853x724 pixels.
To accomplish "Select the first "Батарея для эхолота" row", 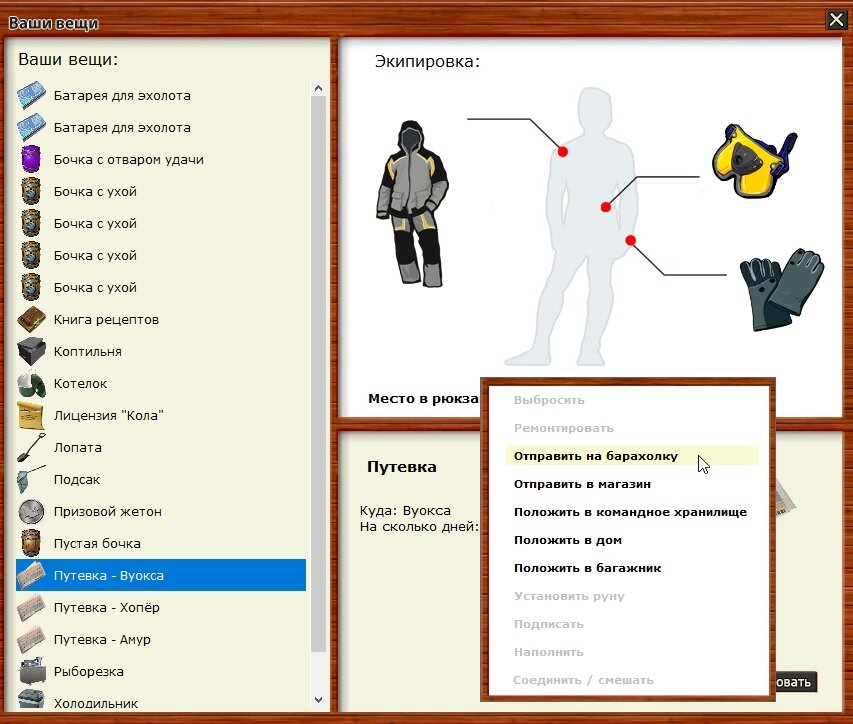I will click(161, 96).
